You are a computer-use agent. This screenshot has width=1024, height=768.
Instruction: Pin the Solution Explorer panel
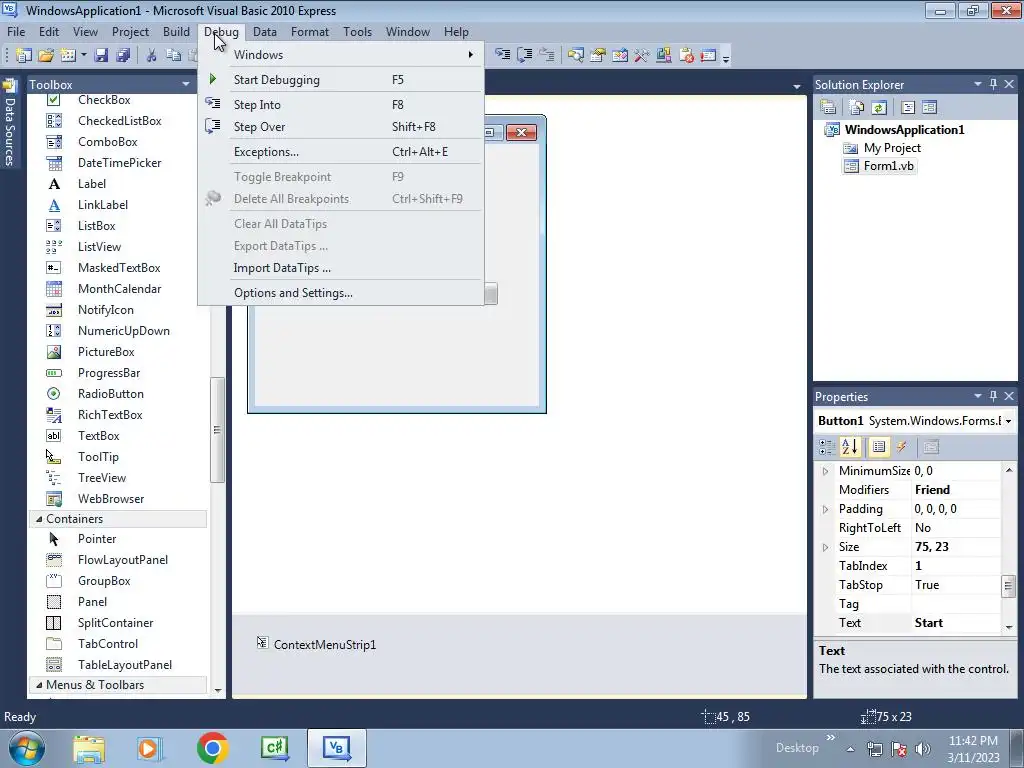[x=993, y=84]
